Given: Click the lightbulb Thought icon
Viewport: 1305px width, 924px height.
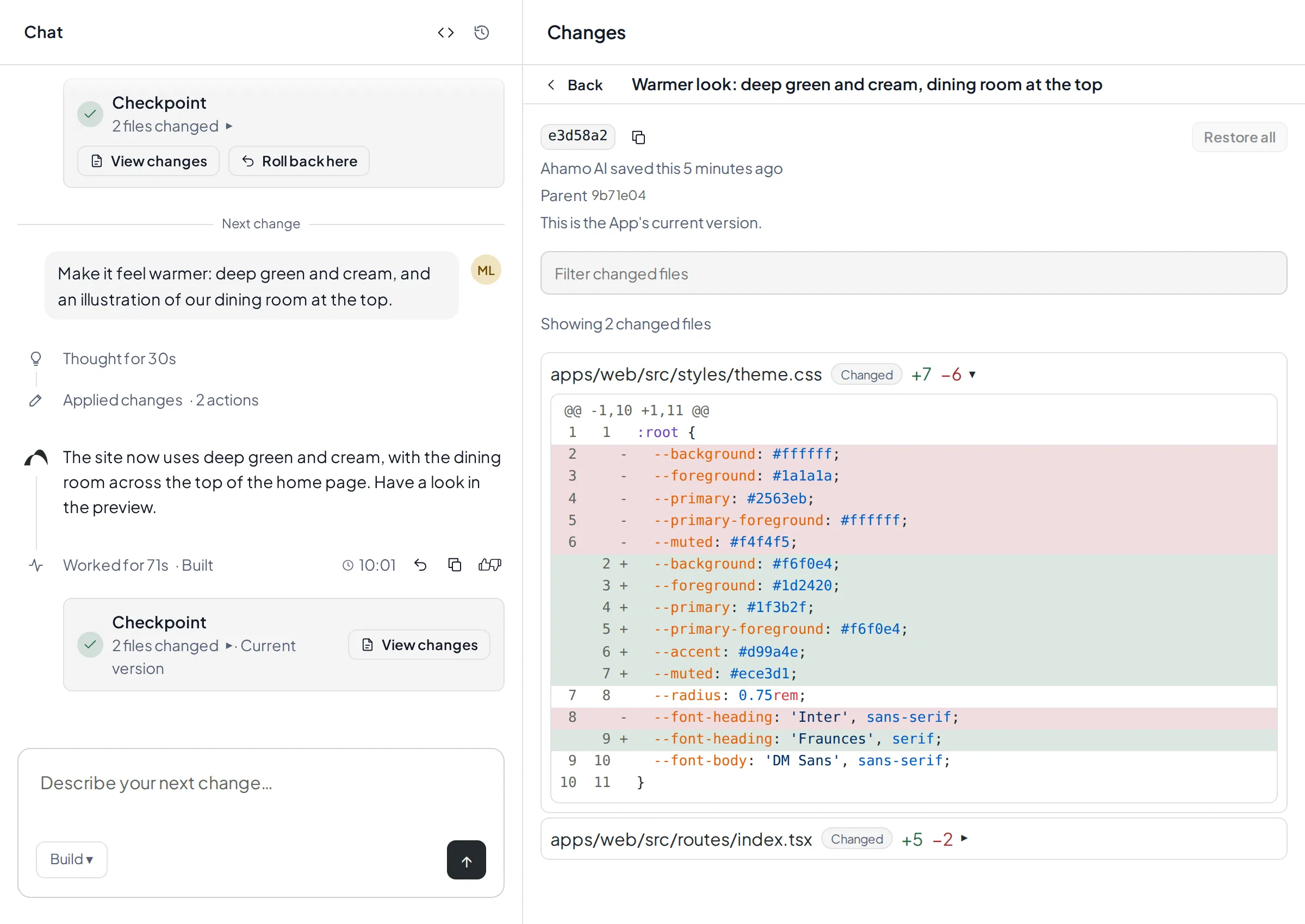Looking at the screenshot, I should [36, 358].
